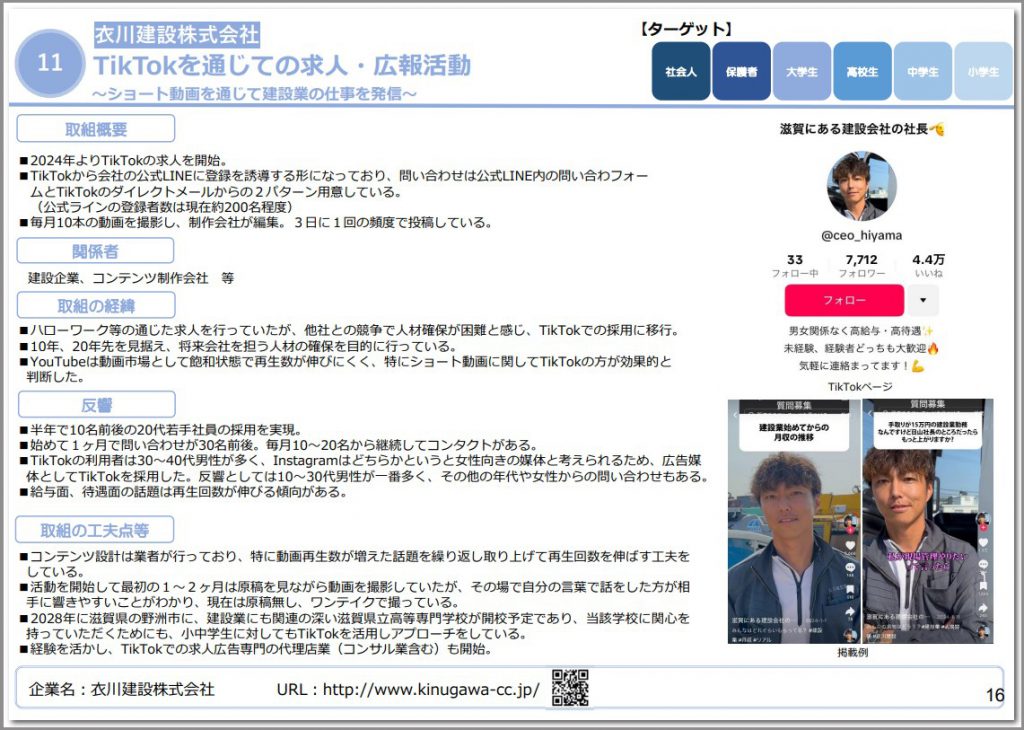
Task: Click the 関係者 section header
Action: click(95, 251)
